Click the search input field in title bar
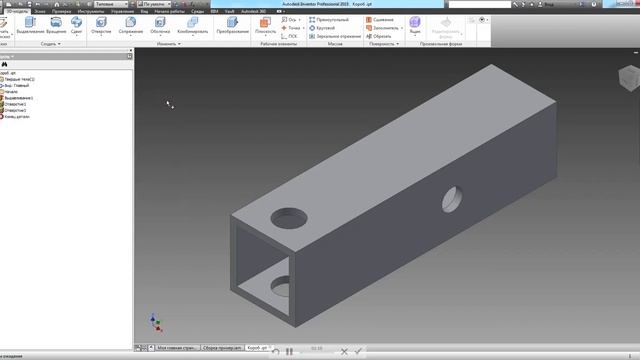This screenshot has width=640, height=360. click(x=480, y=4)
